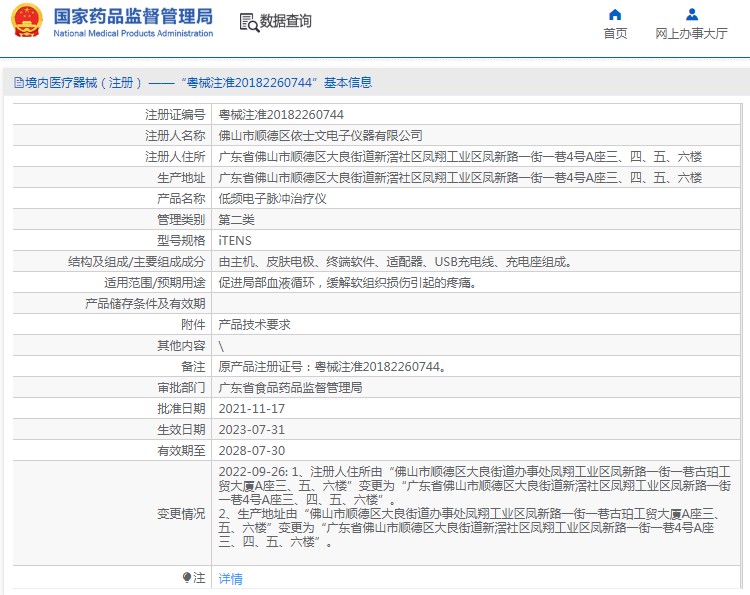Click the 产品技术要求 attachment text
Screen dimensions: 750x595
pyautogui.click(x=254, y=325)
